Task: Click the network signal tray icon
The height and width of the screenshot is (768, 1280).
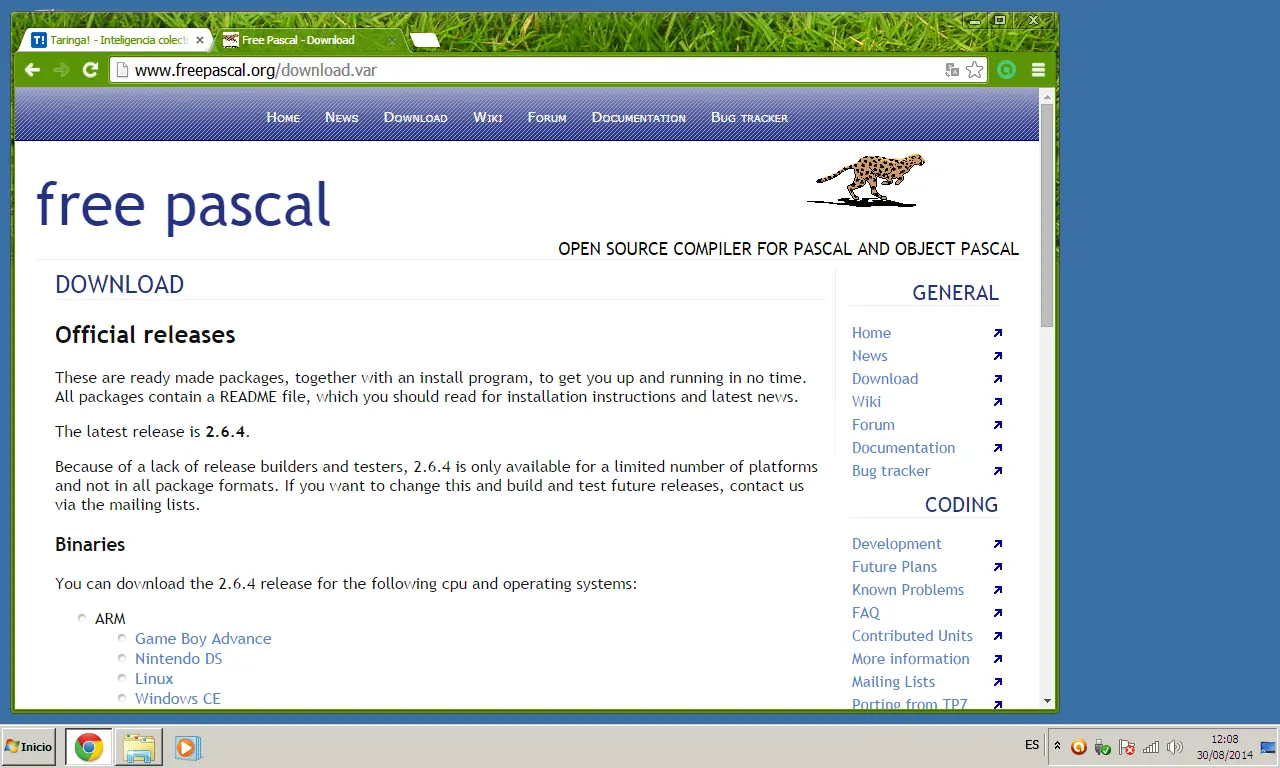Action: click(1151, 747)
